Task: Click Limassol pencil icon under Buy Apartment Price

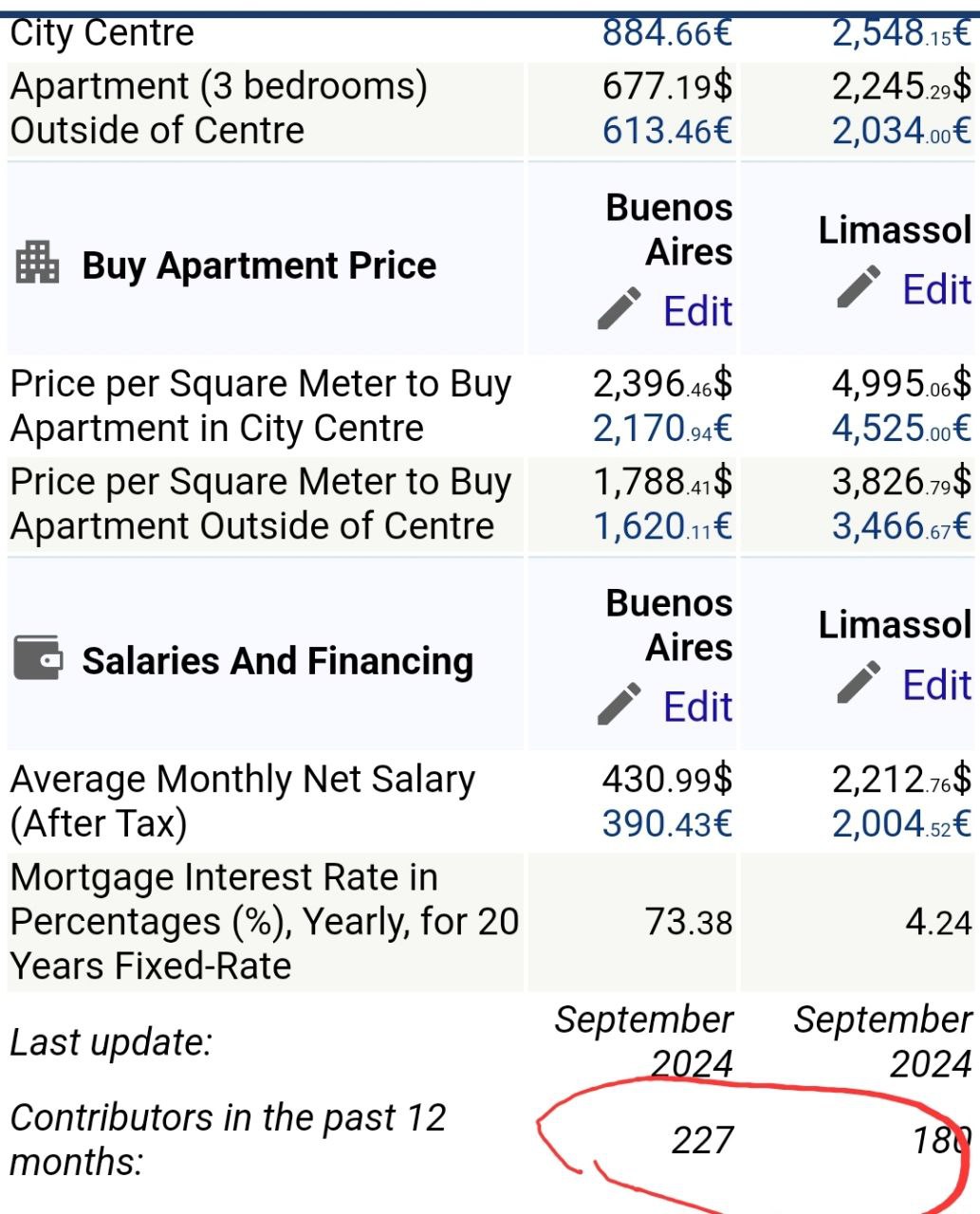Action: coord(858,288)
